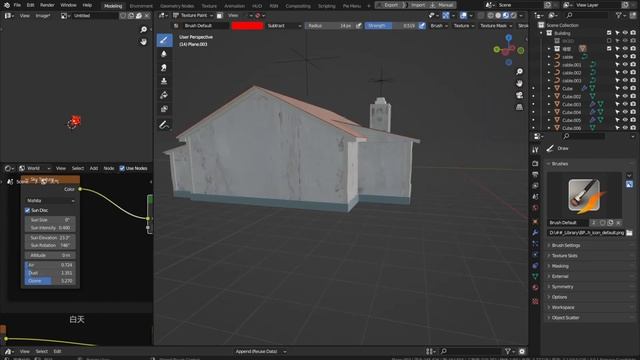The height and width of the screenshot is (360, 640).
Task: Select the Fill tool in viewport toolbar
Action: (164, 95)
